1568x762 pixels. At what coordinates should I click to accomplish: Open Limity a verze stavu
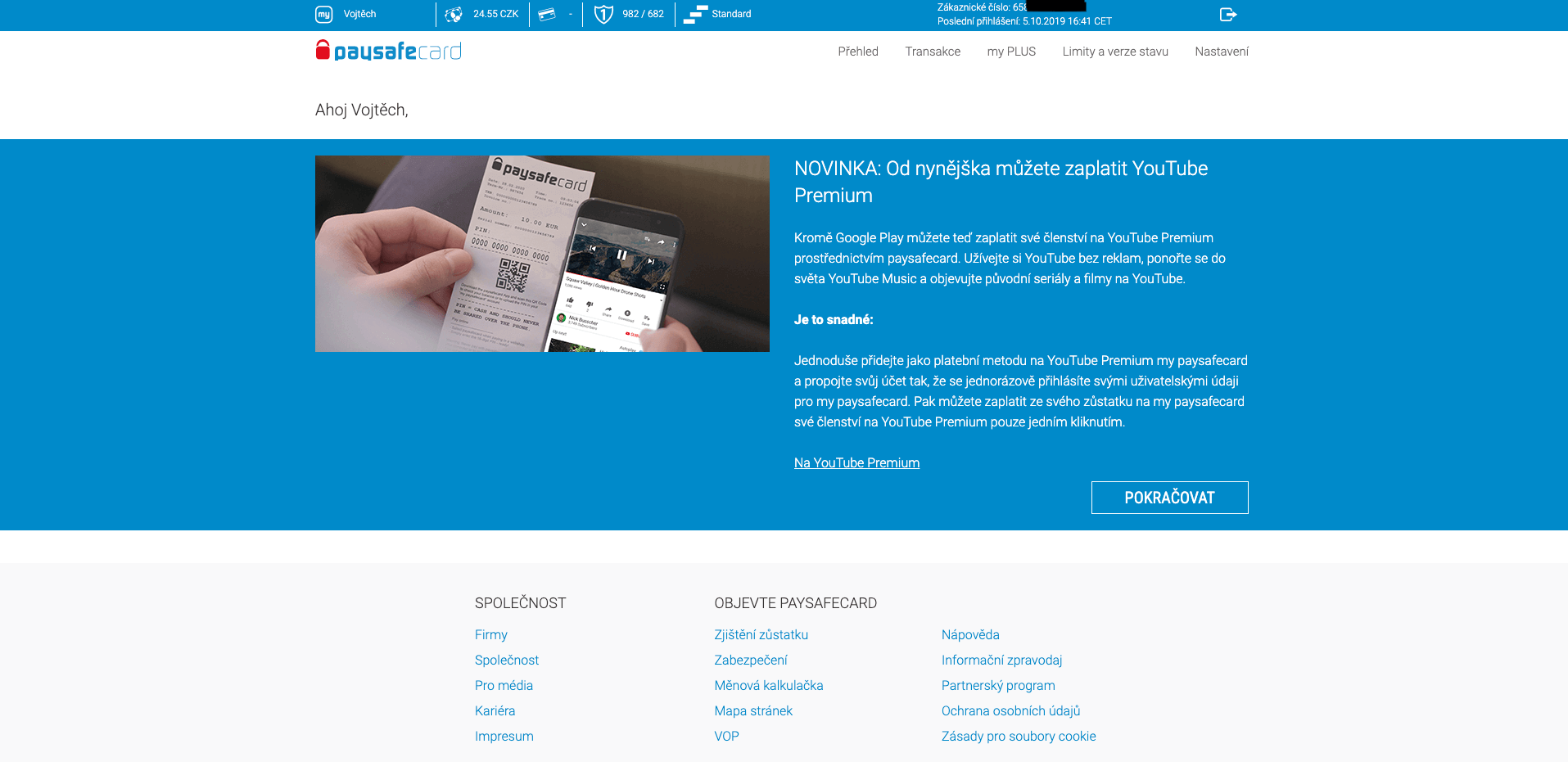[x=1115, y=52]
